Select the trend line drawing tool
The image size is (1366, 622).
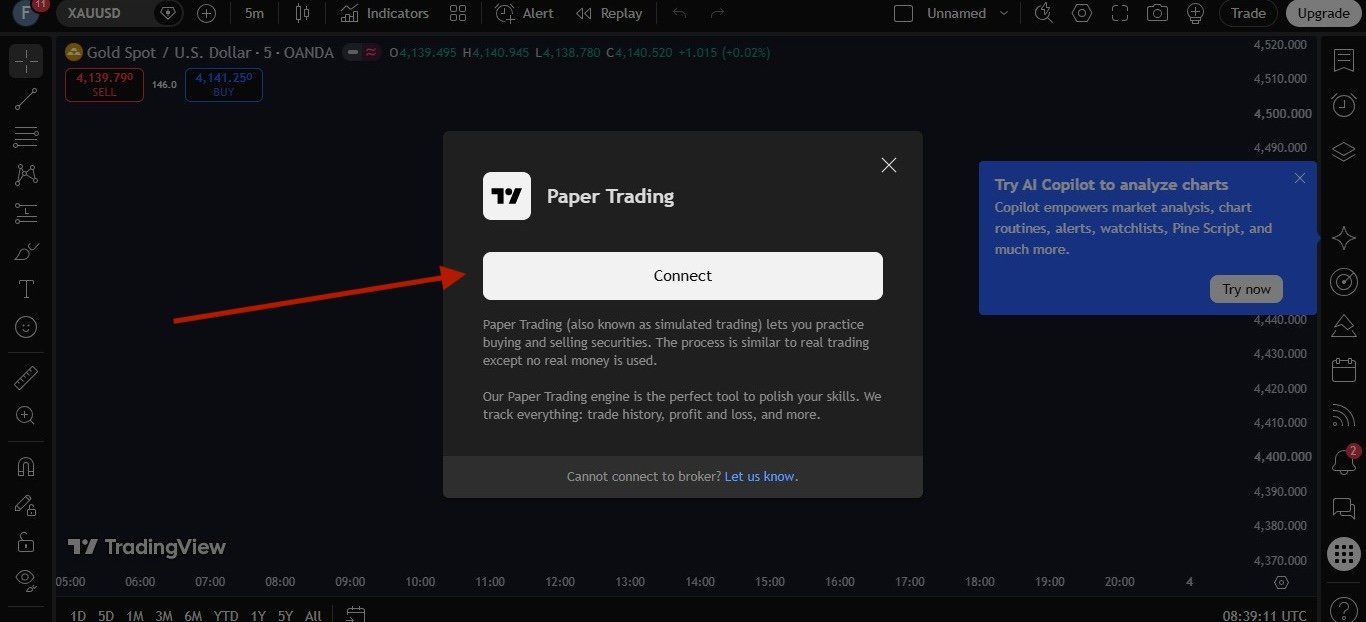(x=26, y=98)
